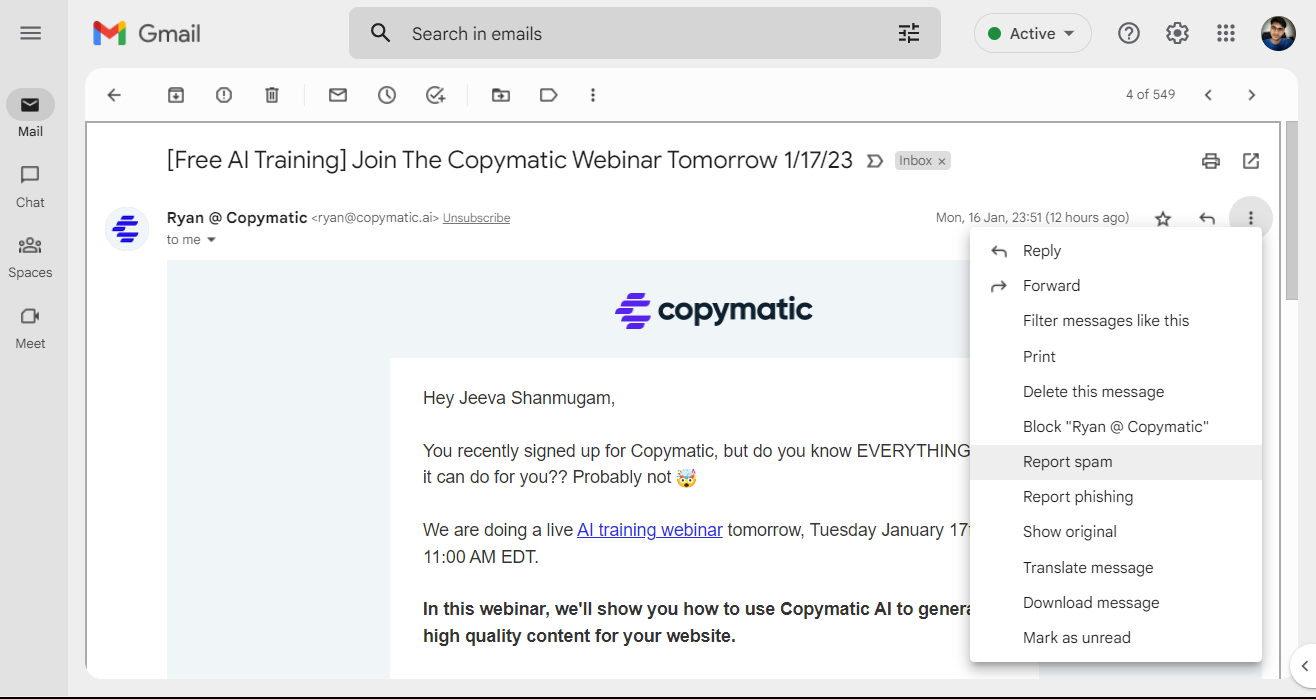Mark as unread envelope icon
1316x699 pixels.
point(338,95)
